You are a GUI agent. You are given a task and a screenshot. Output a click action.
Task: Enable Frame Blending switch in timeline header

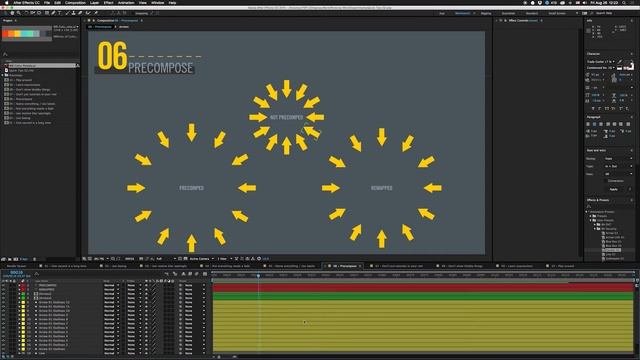point(190,274)
